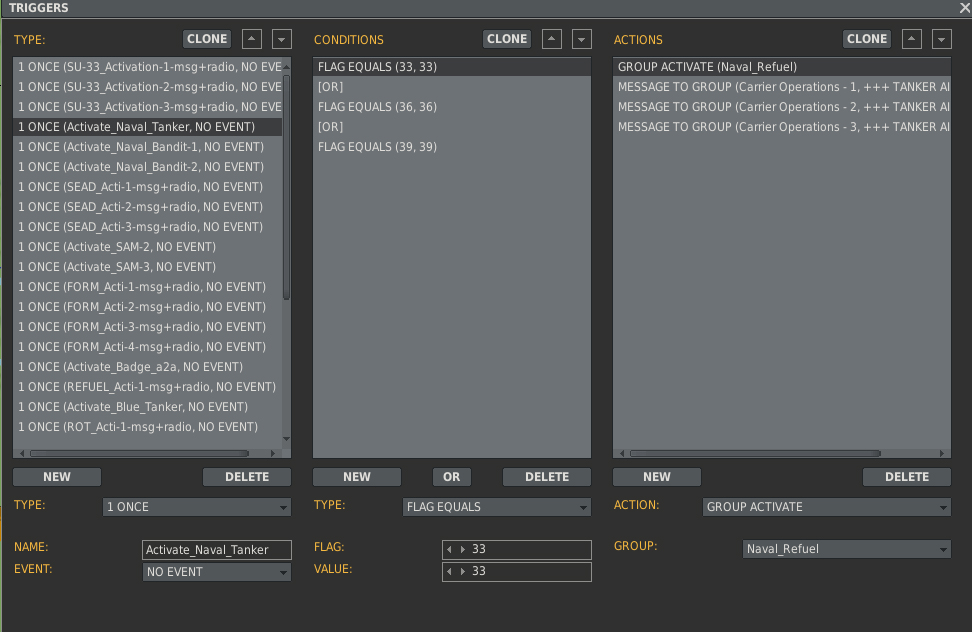
Task: Select SU-33_Activation-2-msg+radio trigger
Action: [148, 87]
